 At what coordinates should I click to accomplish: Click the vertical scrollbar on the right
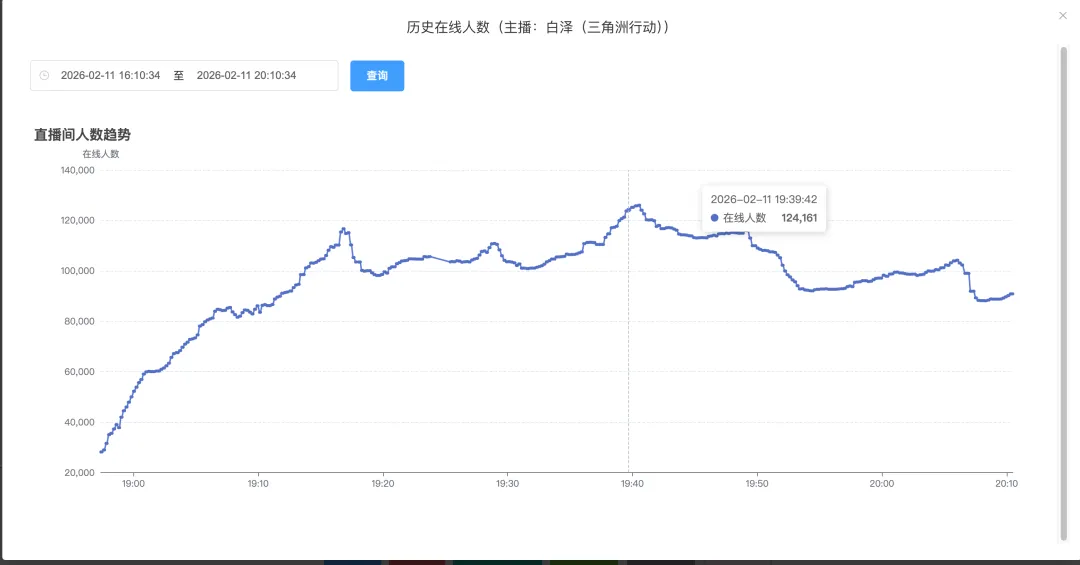1064,290
